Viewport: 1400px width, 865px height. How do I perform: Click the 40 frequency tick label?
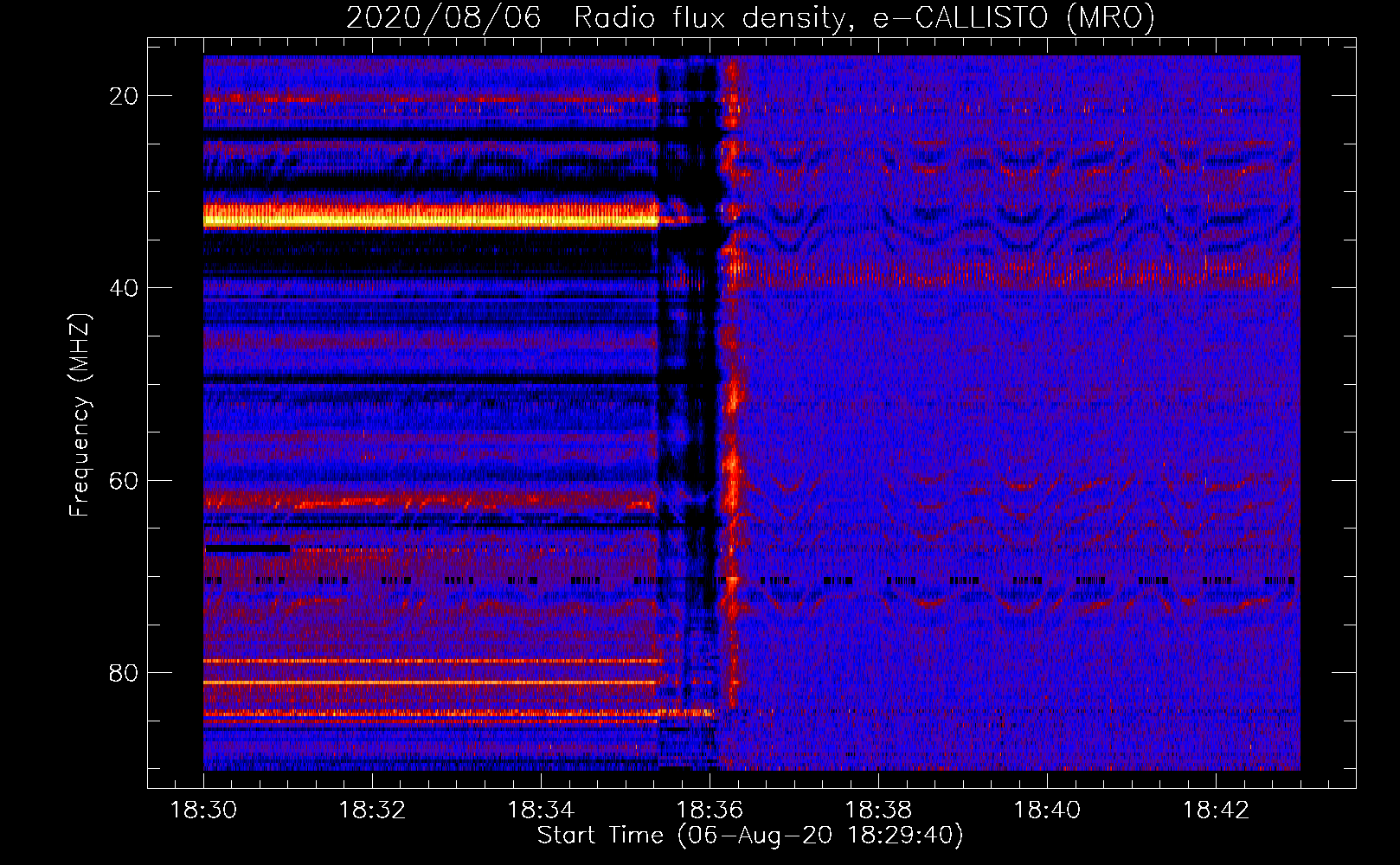[x=124, y=288]
